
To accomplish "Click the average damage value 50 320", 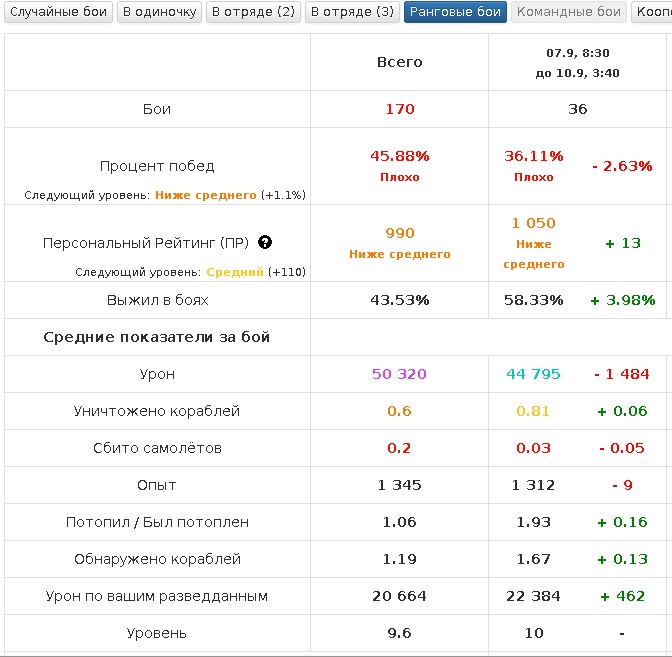I will (x=399, y=374).
